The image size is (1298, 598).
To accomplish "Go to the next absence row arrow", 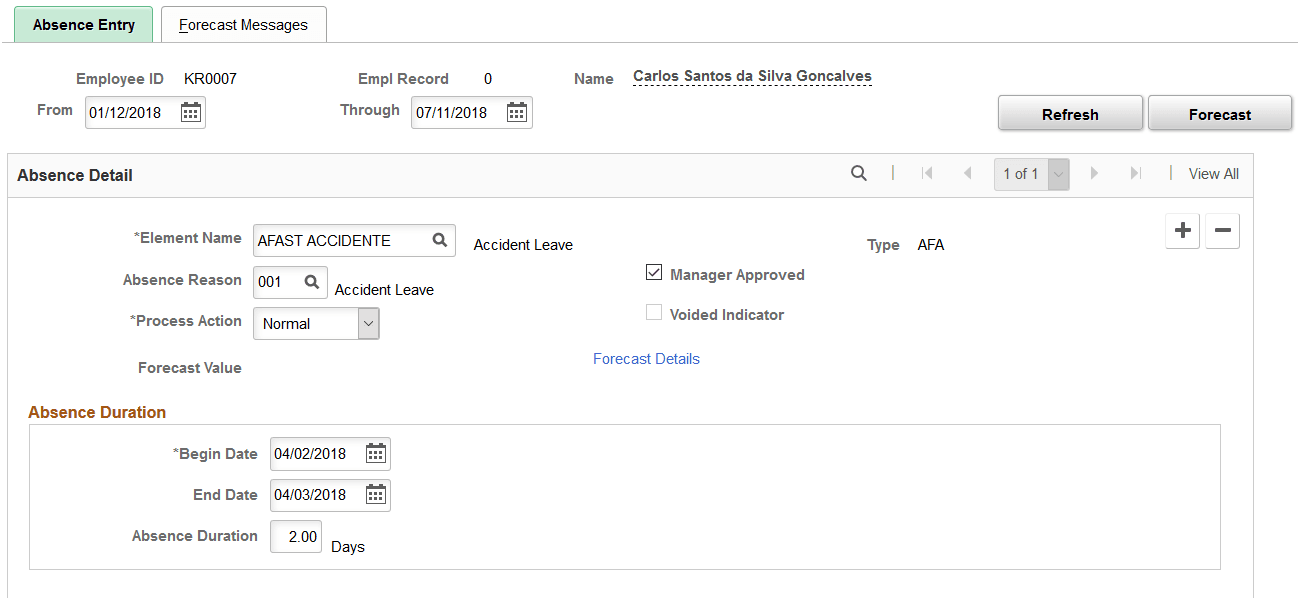I will [x=1094, y=173].
